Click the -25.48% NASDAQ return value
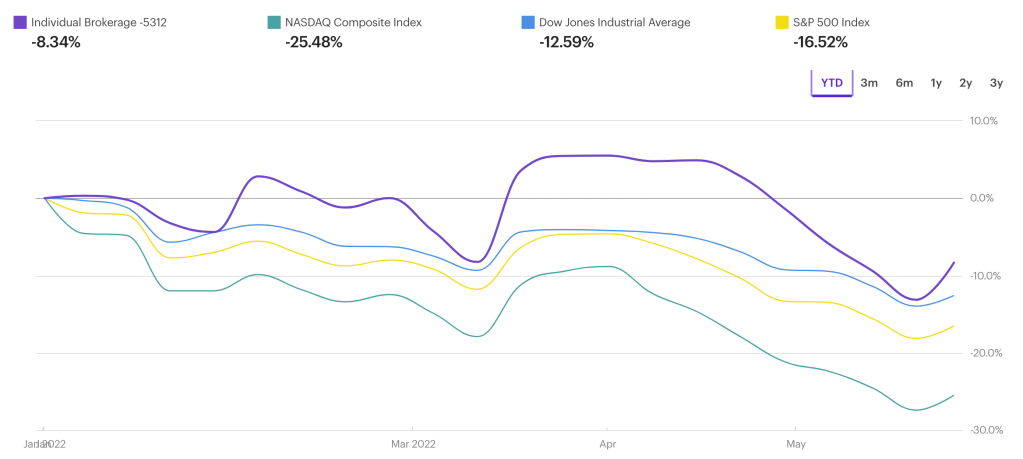The height and width of the screenshot is (459, 1023). [314, 42]
